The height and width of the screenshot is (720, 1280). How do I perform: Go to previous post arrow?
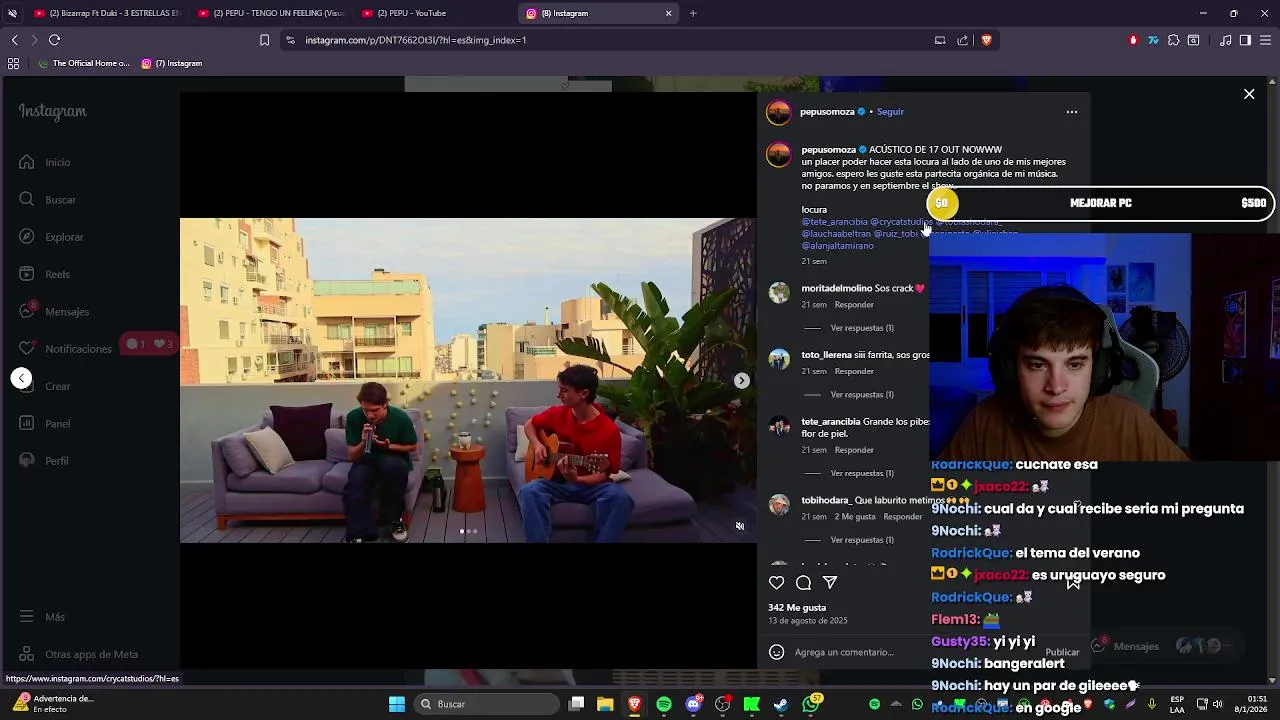click(21, 378)
